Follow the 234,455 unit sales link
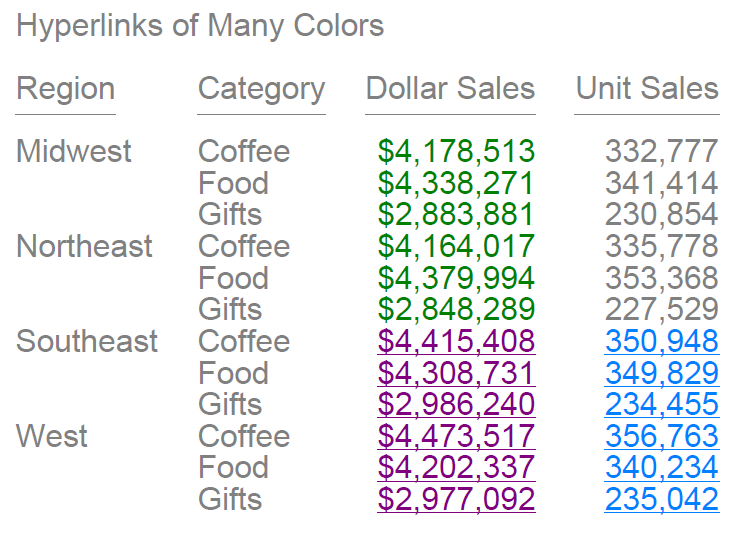734x536 pixels. [661, 404]
